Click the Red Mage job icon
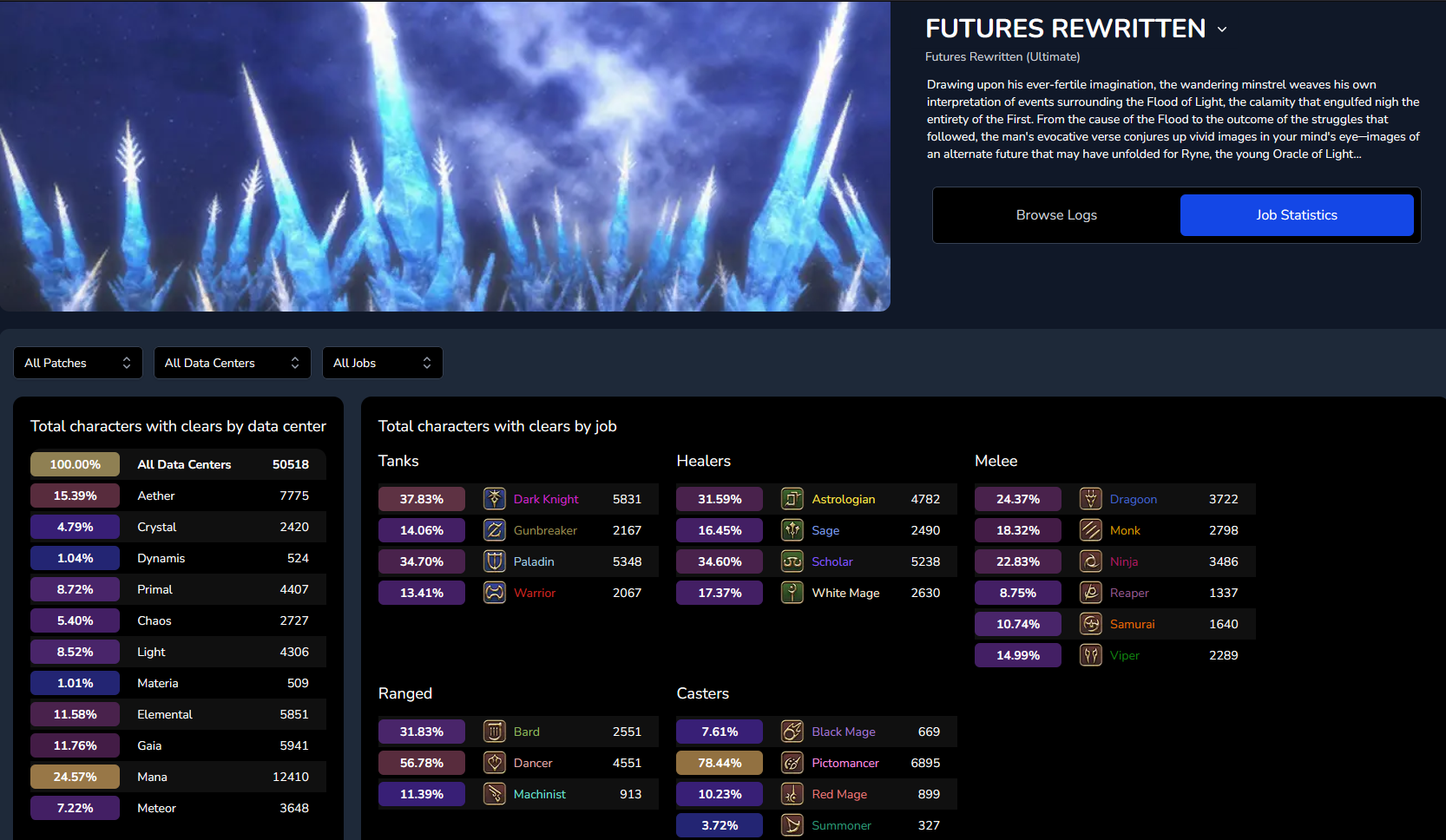This screenshot has height=840, width=1446. tap(792, 794)
